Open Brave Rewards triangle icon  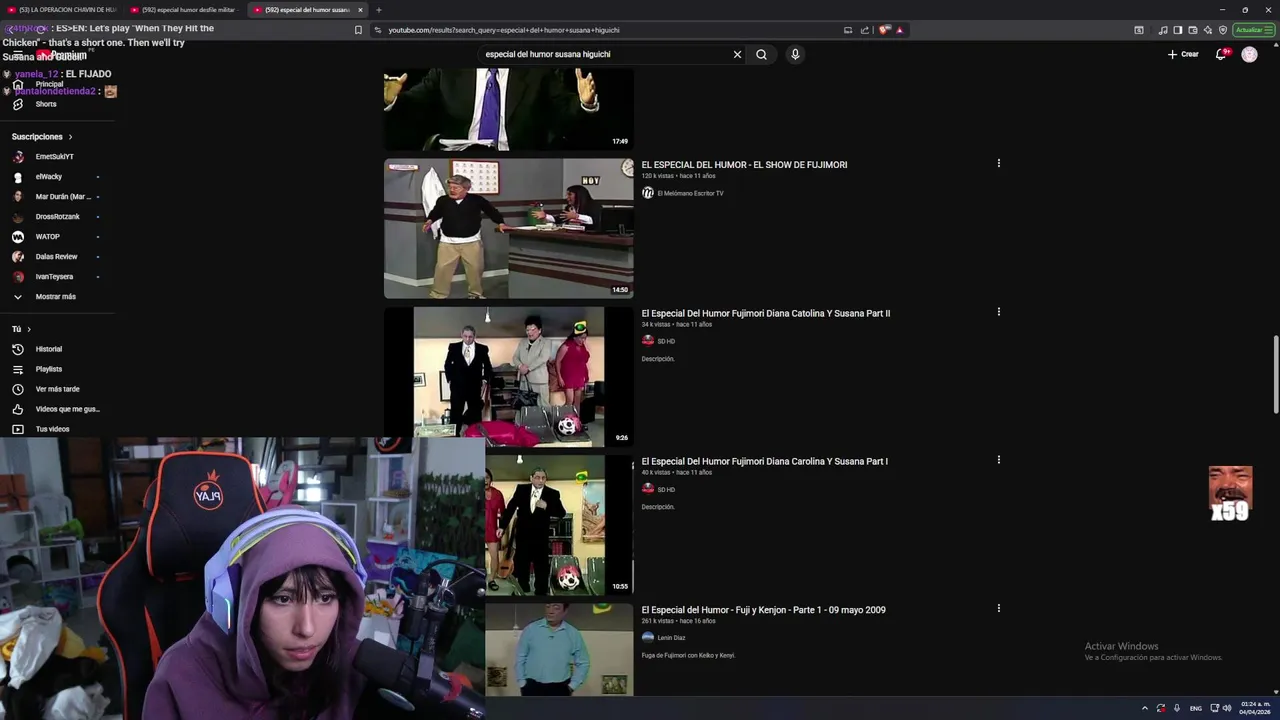pyautogui.click(x=899, y=30)
